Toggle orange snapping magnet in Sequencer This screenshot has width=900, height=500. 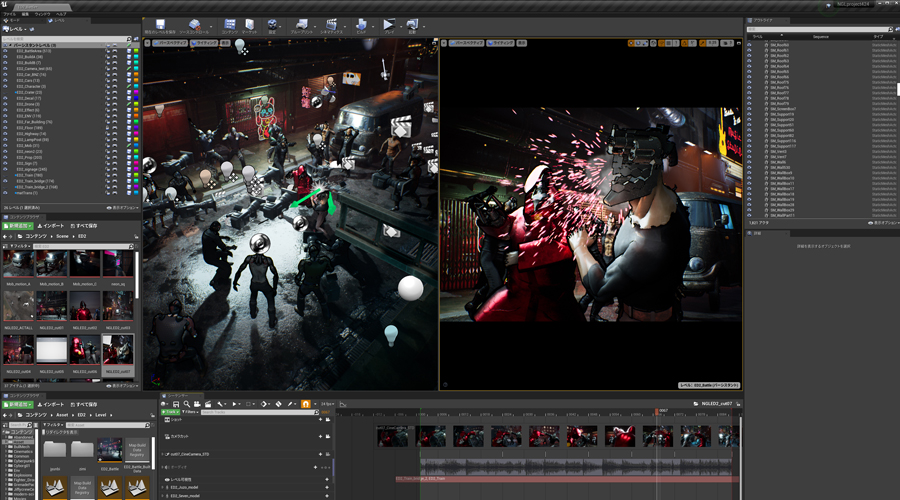(306, 404)
